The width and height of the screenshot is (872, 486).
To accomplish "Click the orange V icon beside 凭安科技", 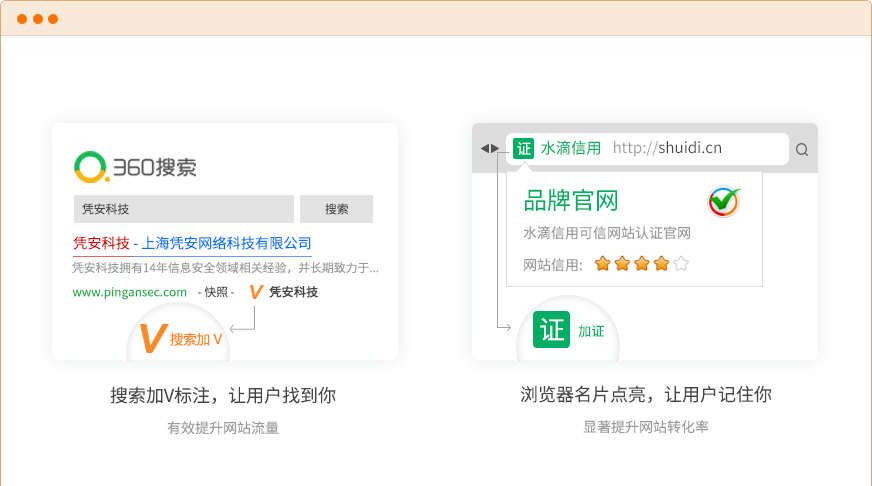I will pyautogui.click(x=256, y=291).
